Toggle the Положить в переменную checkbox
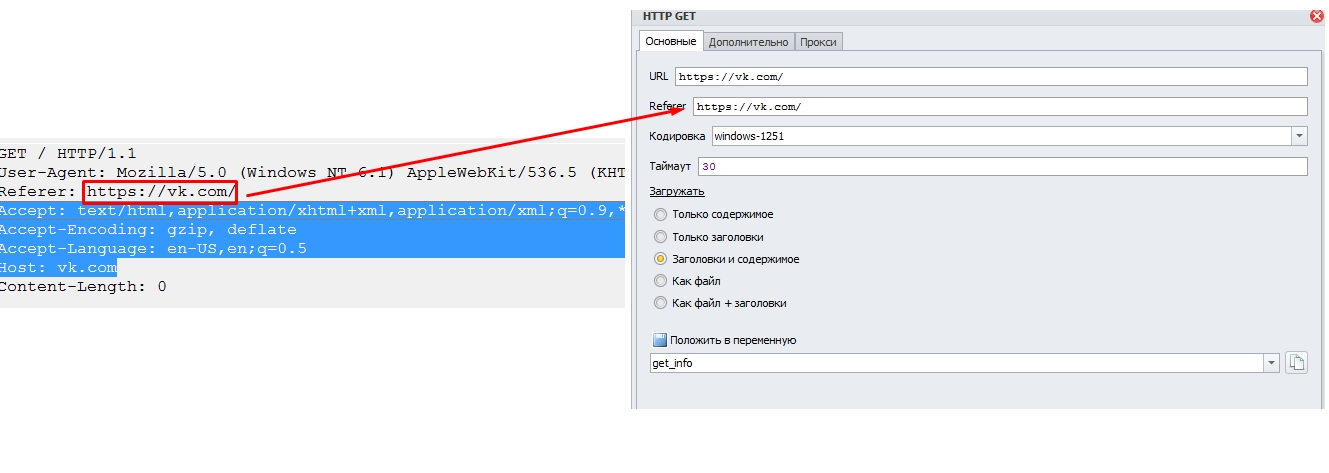The height and width of the screenshot is (473, 1329). coord(660,340)
